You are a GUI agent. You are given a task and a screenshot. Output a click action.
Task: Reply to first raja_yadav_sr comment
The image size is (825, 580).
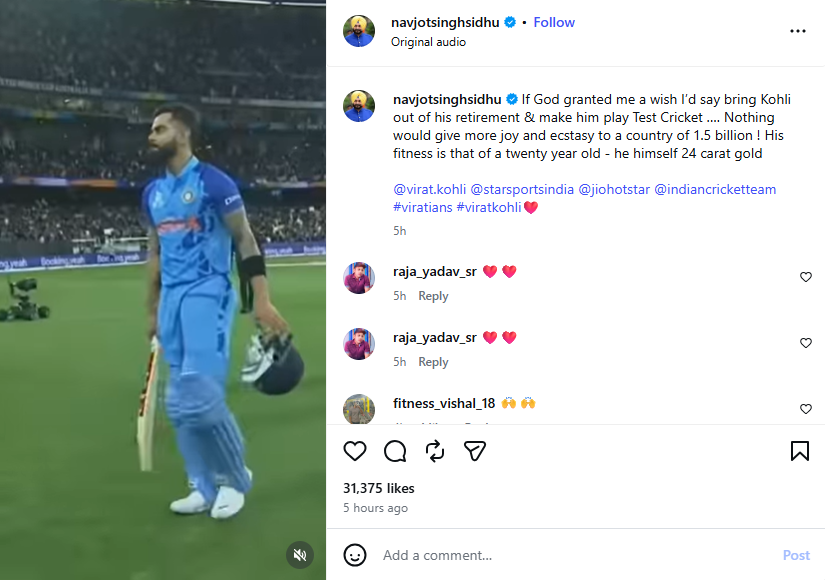coord(433,296)
